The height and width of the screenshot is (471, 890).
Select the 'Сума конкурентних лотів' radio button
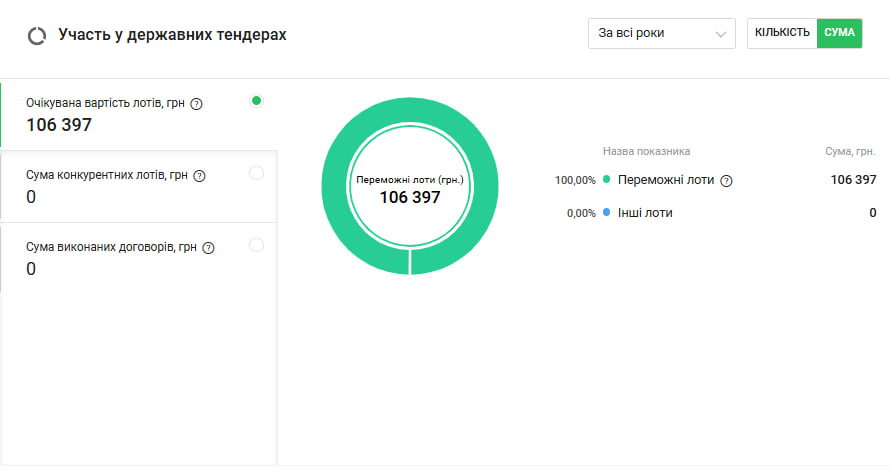(256, 173)
